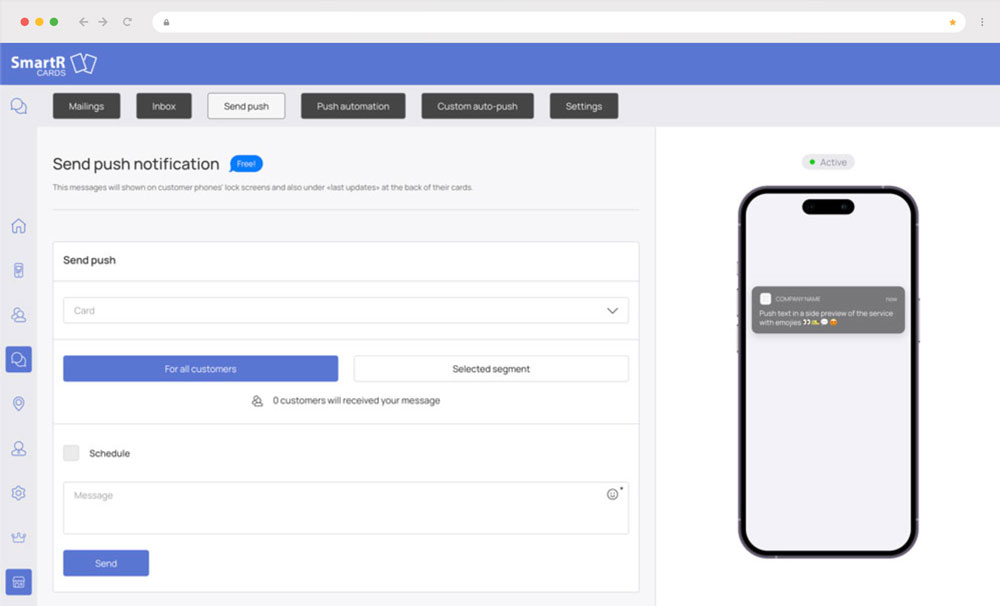Enable the Schedule checkbox
1000x606 pixels.
pos(71,453)
